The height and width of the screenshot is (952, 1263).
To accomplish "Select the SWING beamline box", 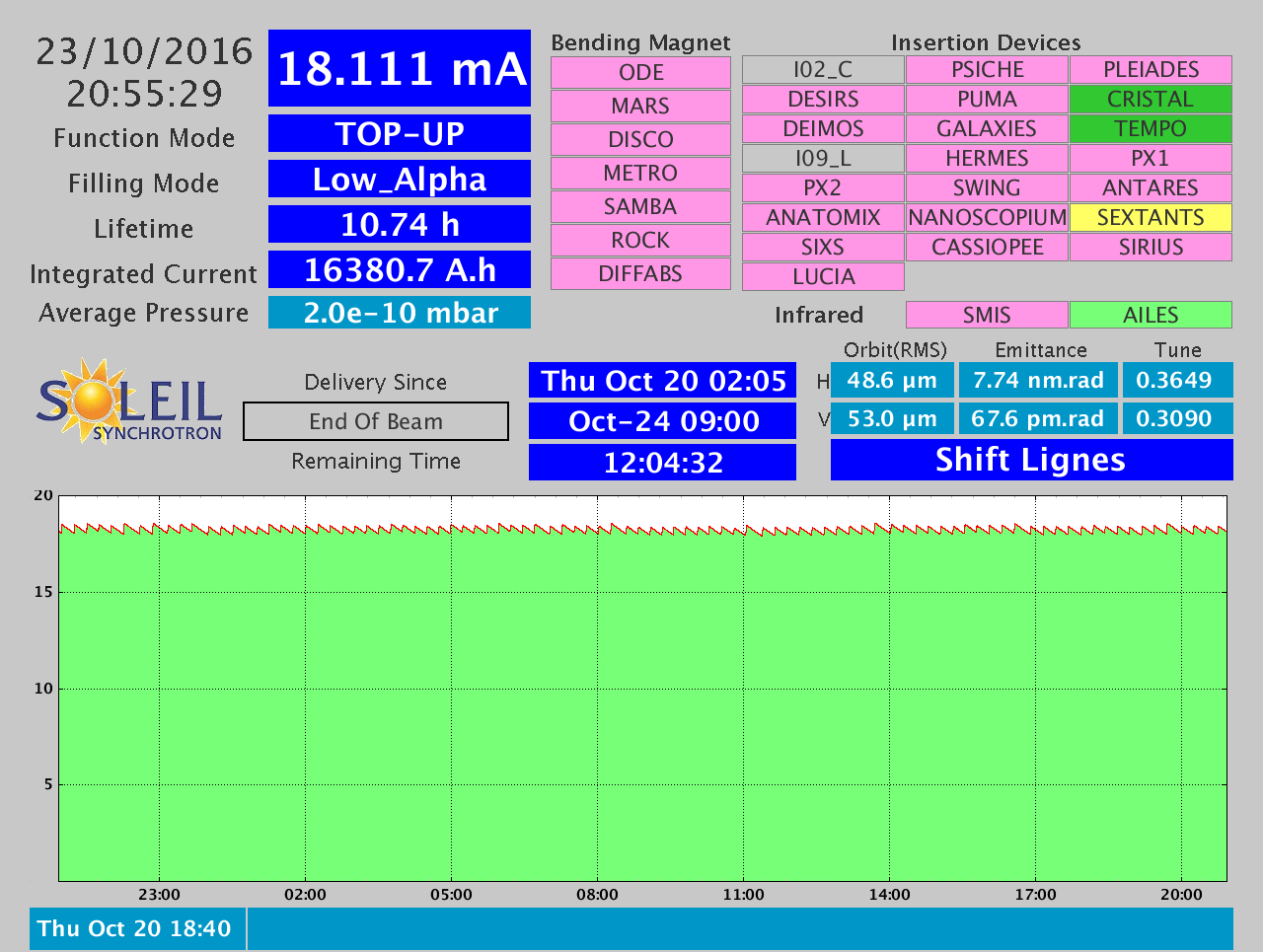I will [987, 188].
